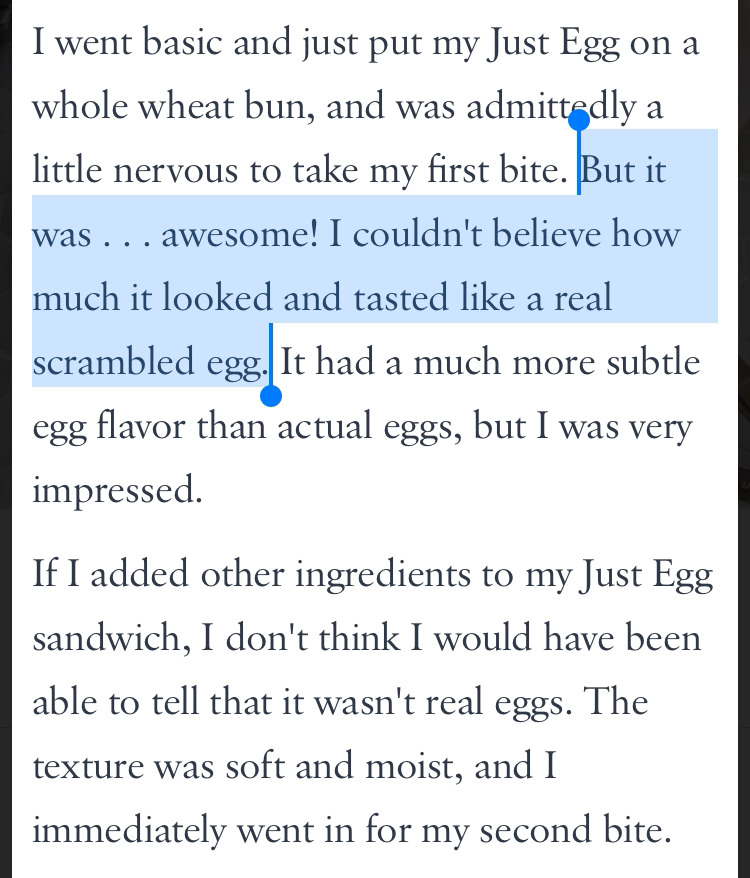This screenshot has width=750, height=878.
Task: Tap the word 'impressed.' in first paragraph
Action: pyautogui.click(x=117, y=490)
